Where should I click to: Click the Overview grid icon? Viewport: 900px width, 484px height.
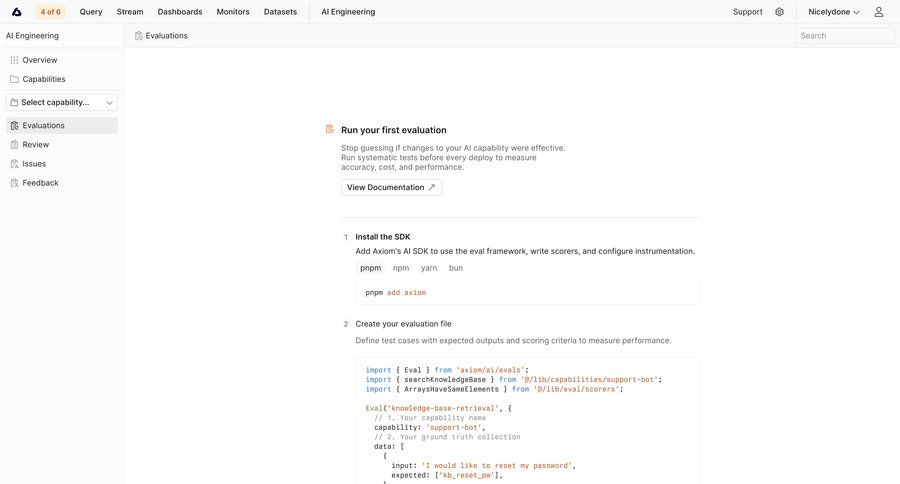pyautogui.click(x=14, y=60)
